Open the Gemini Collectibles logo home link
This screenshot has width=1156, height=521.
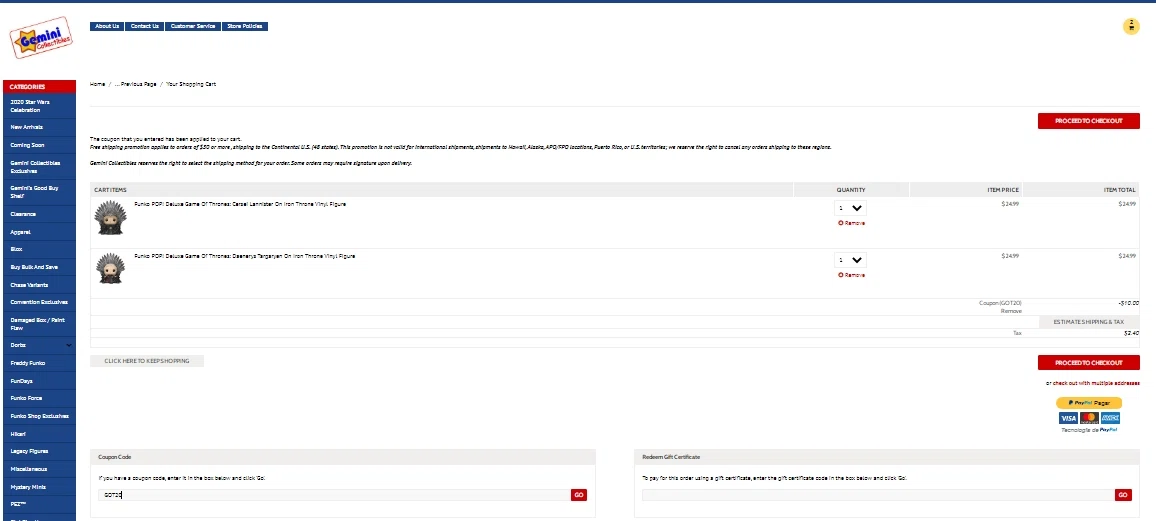click(x=41, y=38)
